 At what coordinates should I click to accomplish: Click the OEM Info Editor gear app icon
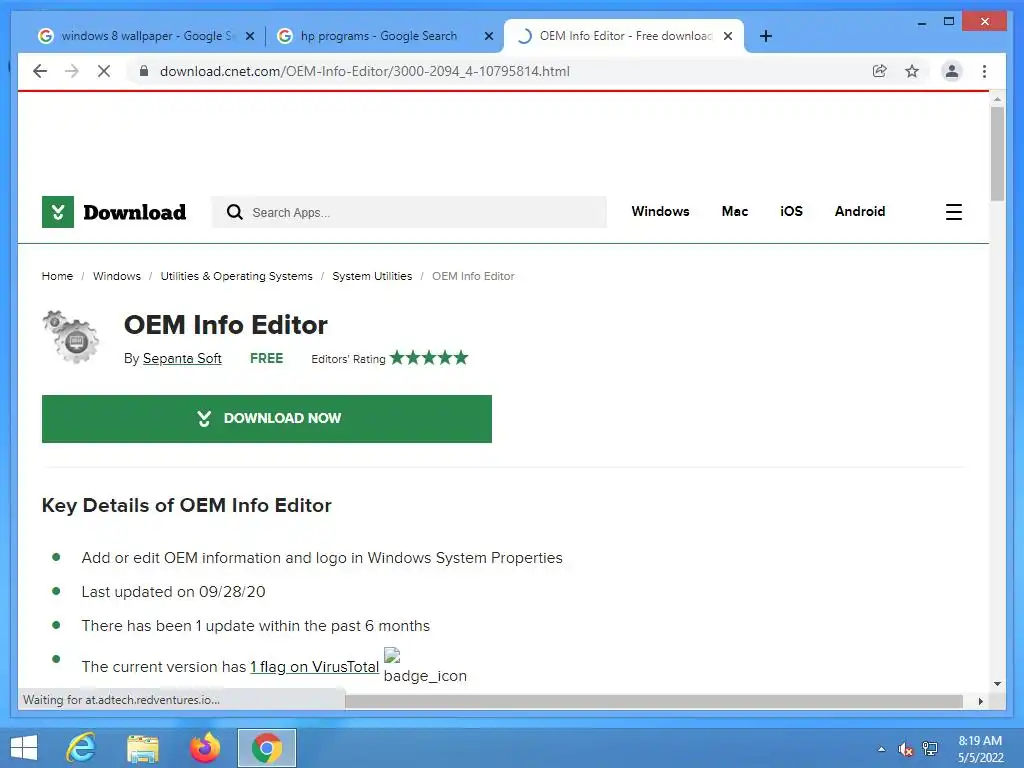tap(71, 336)
